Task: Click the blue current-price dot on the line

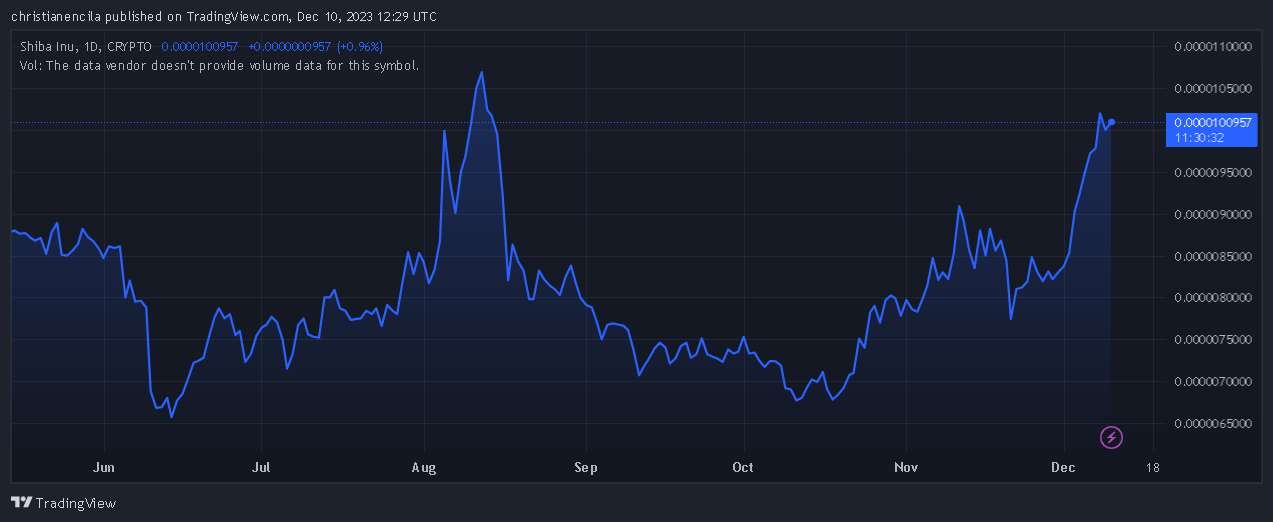Action: coord(1111,122)
